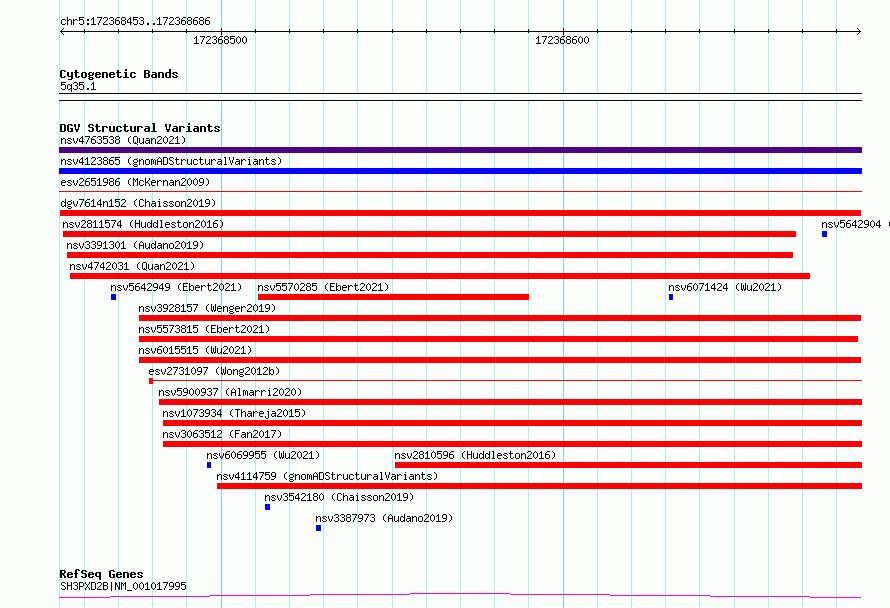Select the red dgv7614n152 variant bar
890x608 pixels.
tap(460, 213)
